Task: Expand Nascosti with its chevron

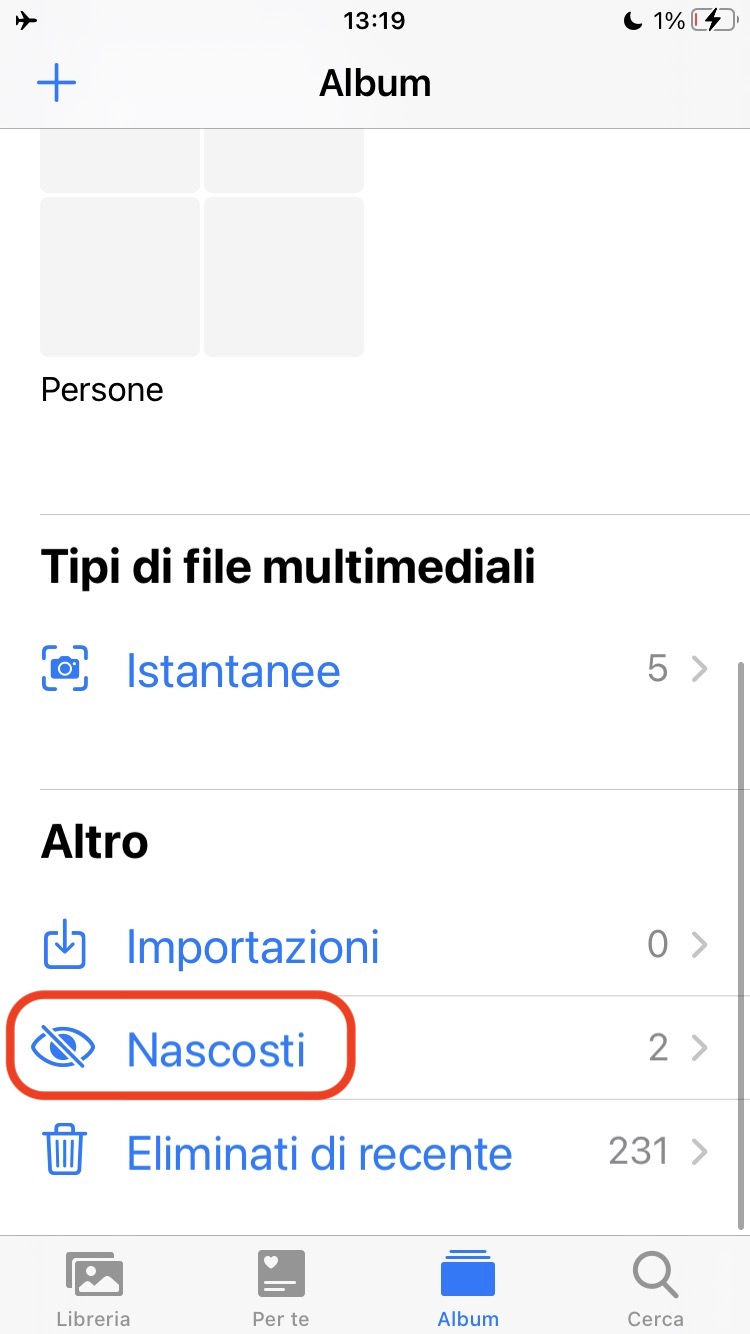Action: [700, 1048]
